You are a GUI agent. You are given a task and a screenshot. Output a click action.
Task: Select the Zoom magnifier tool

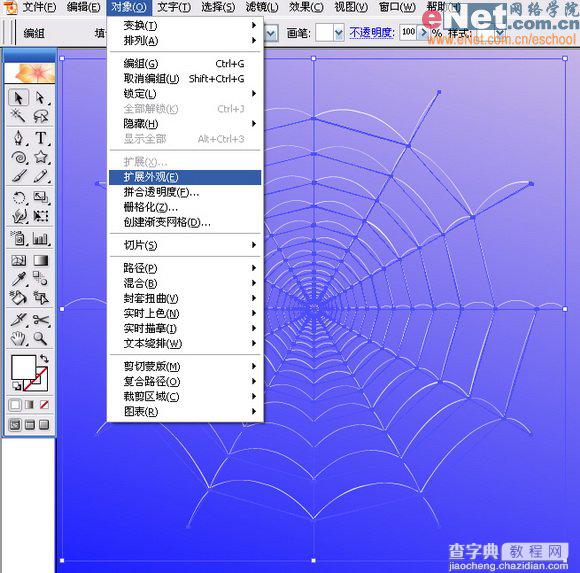pyautogui.click(x=40, y=338)
